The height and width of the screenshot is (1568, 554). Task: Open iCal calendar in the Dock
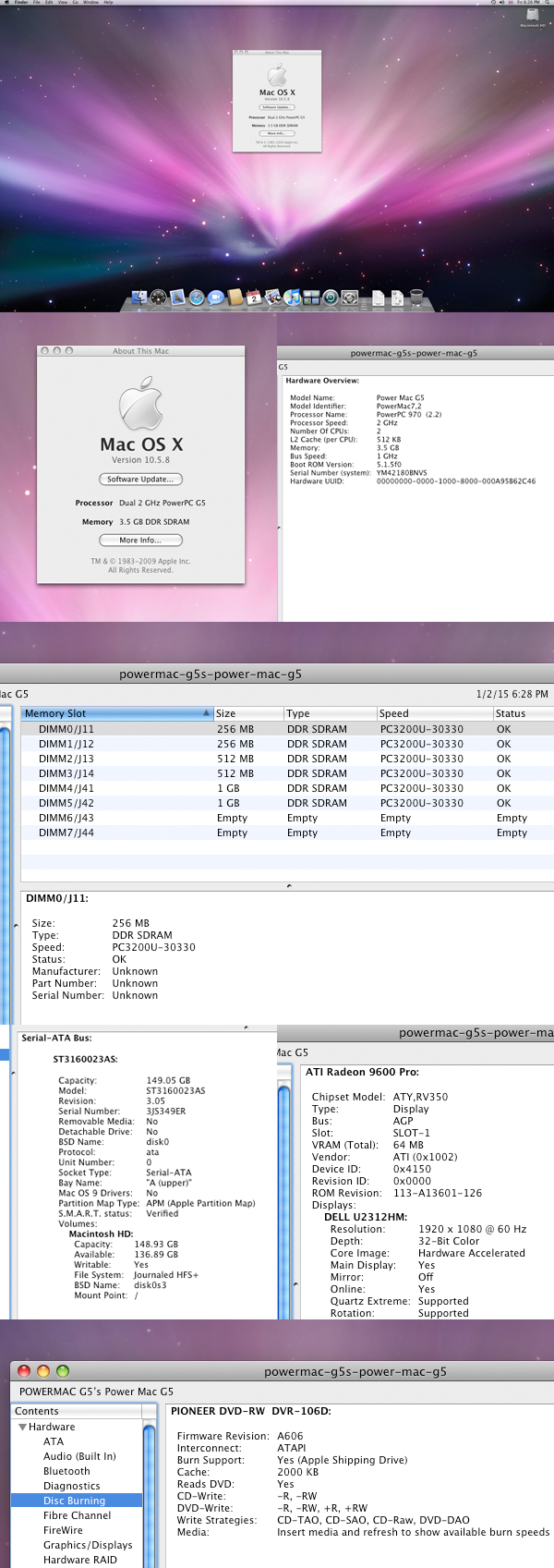coord(254,298)
